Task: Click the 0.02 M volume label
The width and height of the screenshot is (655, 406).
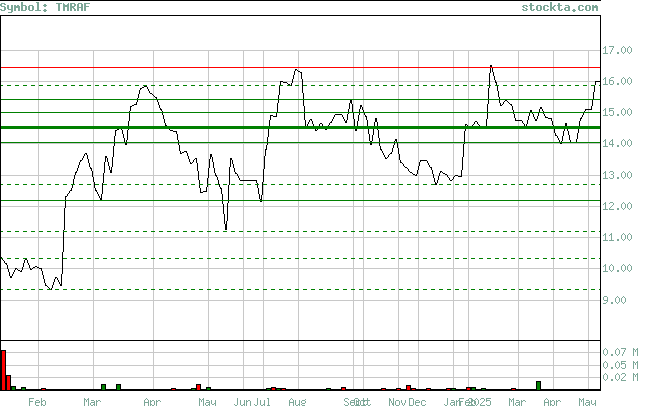Action: point(620,377)
